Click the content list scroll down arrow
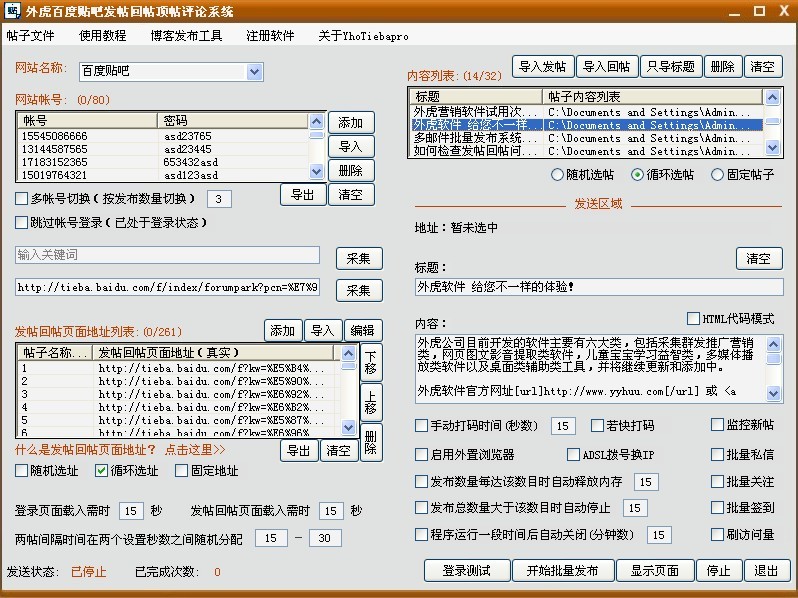This screenshot has width=798, height=598. click(x=773, y=148)
